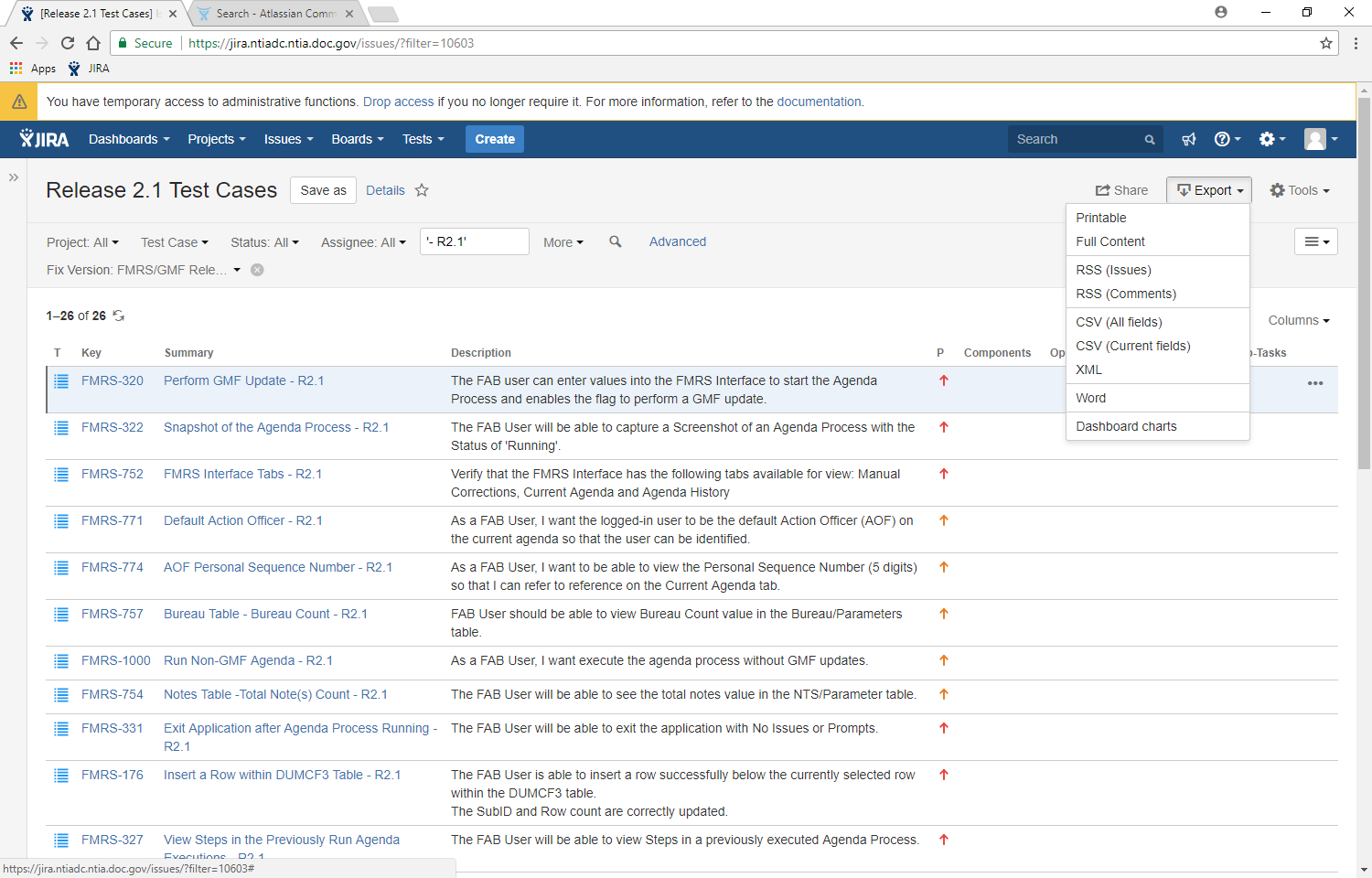
Task: Open the user profile avatar menu
Action: (1321, 139)
